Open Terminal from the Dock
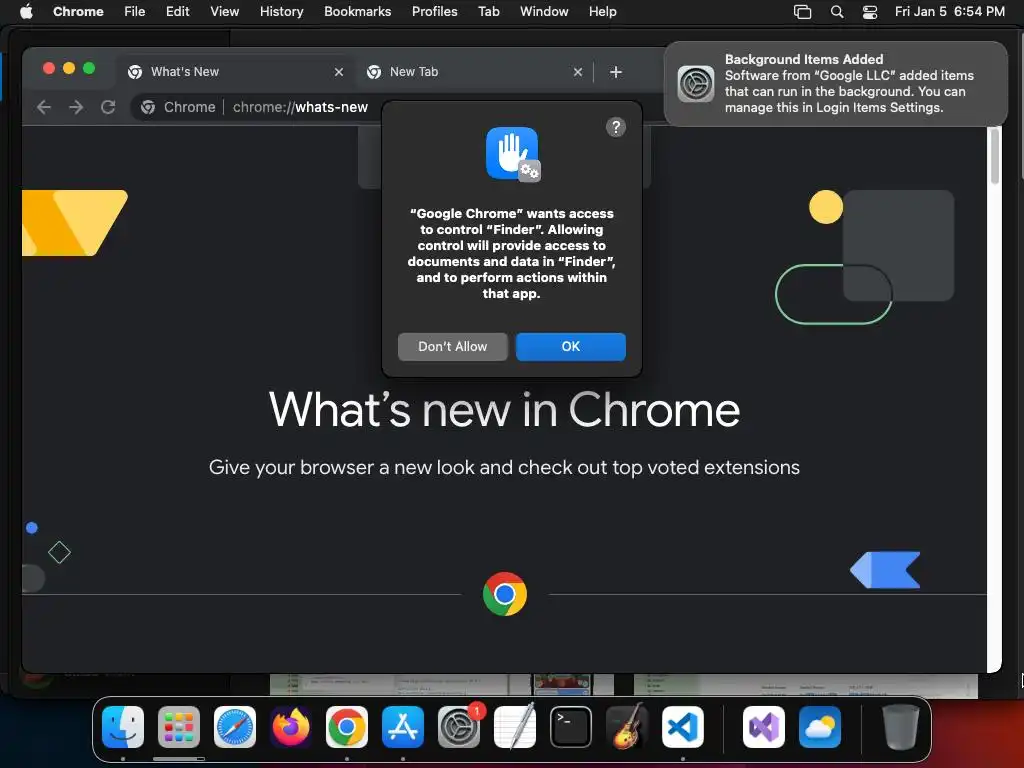The height and width of the screenshot is (768, 1024). coord(571,727)
